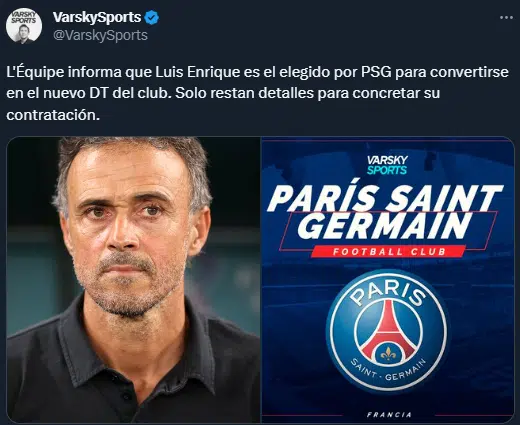Open the Luis Enrique photo
Screen dimensions: 520x425
[133, 280]
